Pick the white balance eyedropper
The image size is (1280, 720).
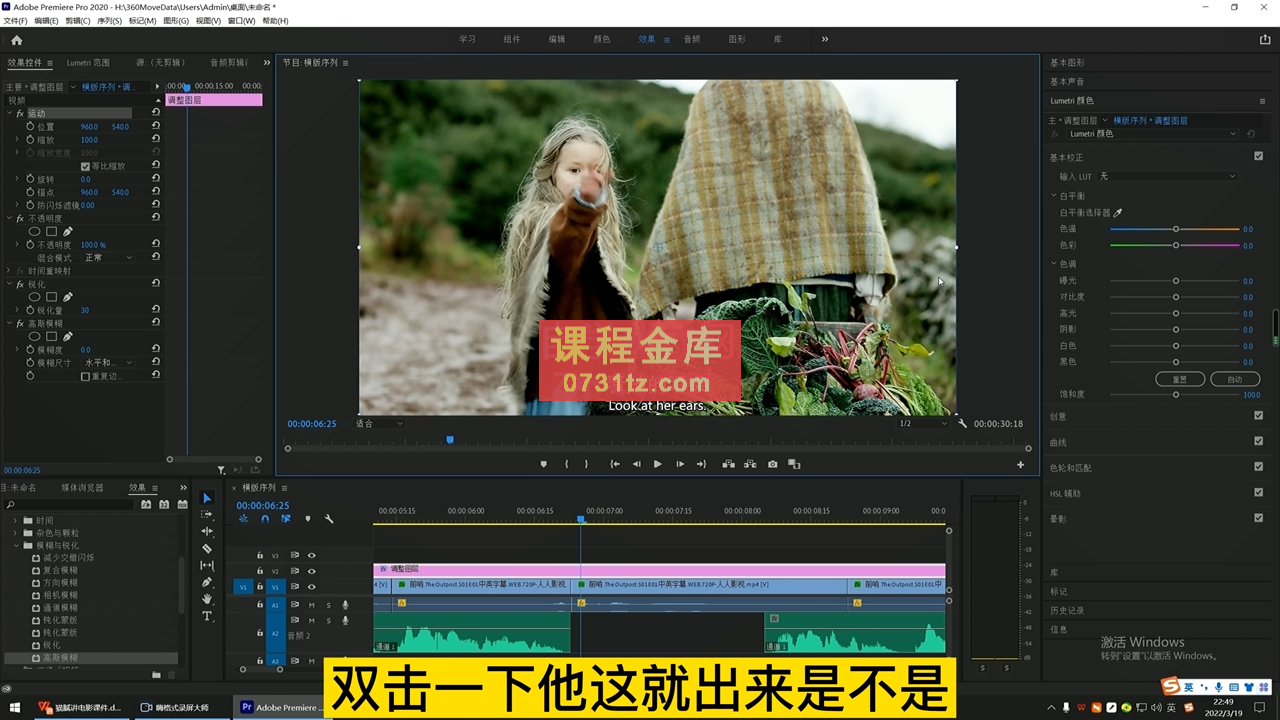point(1118,213)
